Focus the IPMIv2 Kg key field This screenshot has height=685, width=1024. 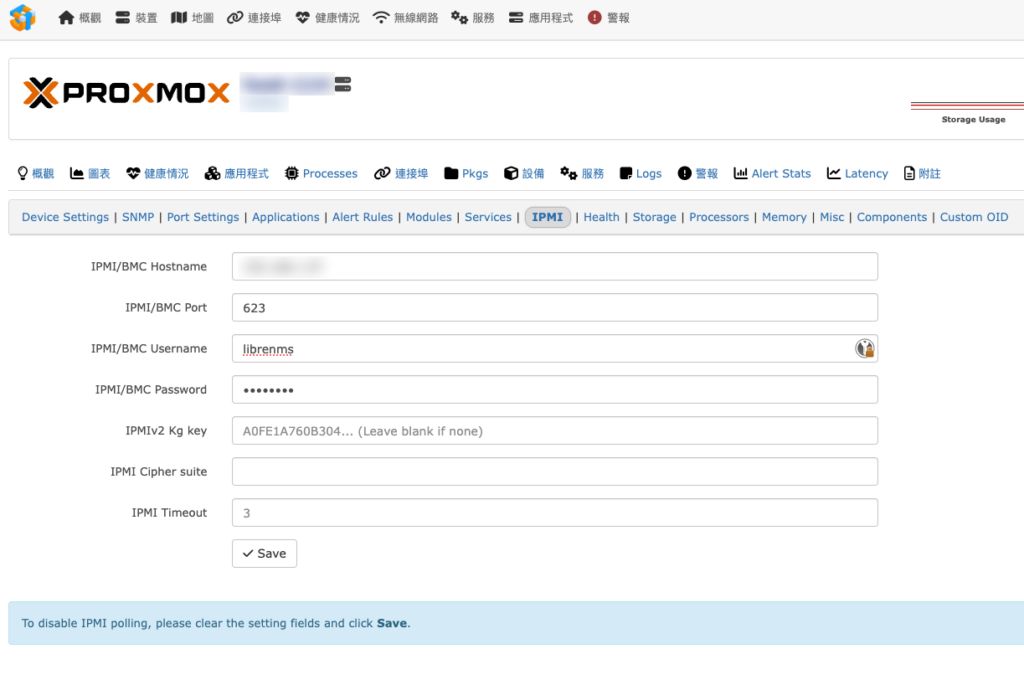[x=555, y=431]
